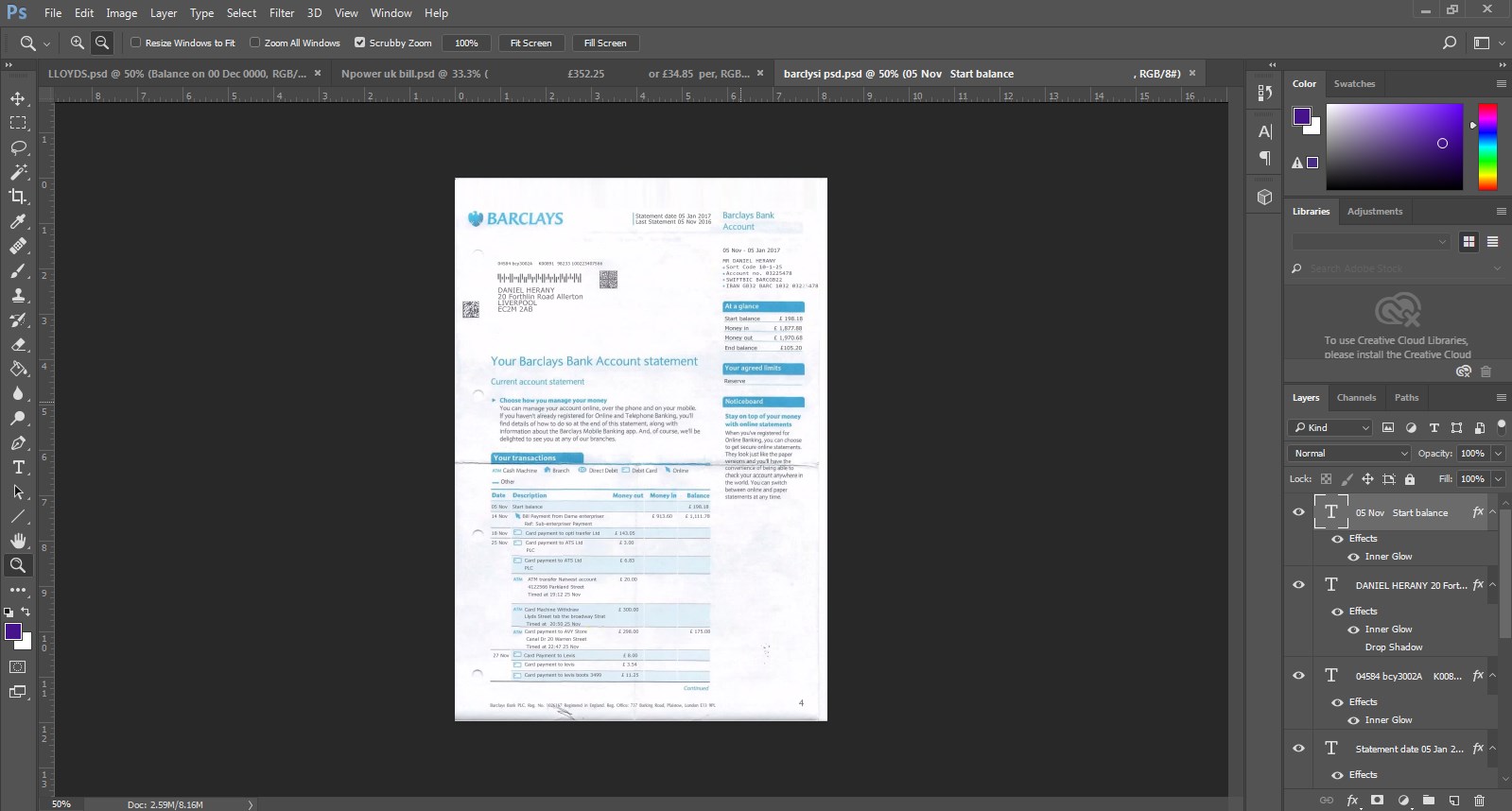Select the Move tool
The image size is (1512, 811).
(18, 98)
